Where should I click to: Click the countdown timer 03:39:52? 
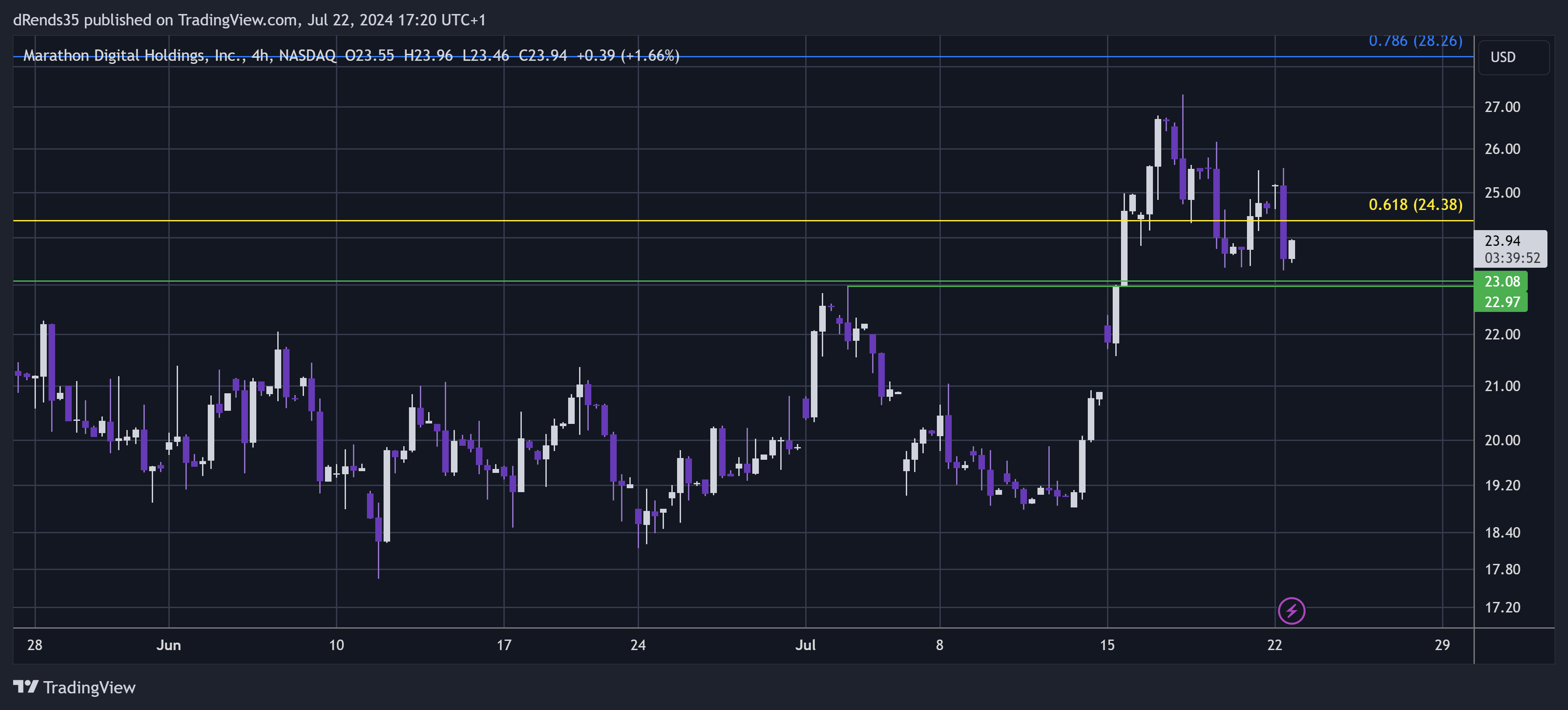click(x=1512, y=258)
